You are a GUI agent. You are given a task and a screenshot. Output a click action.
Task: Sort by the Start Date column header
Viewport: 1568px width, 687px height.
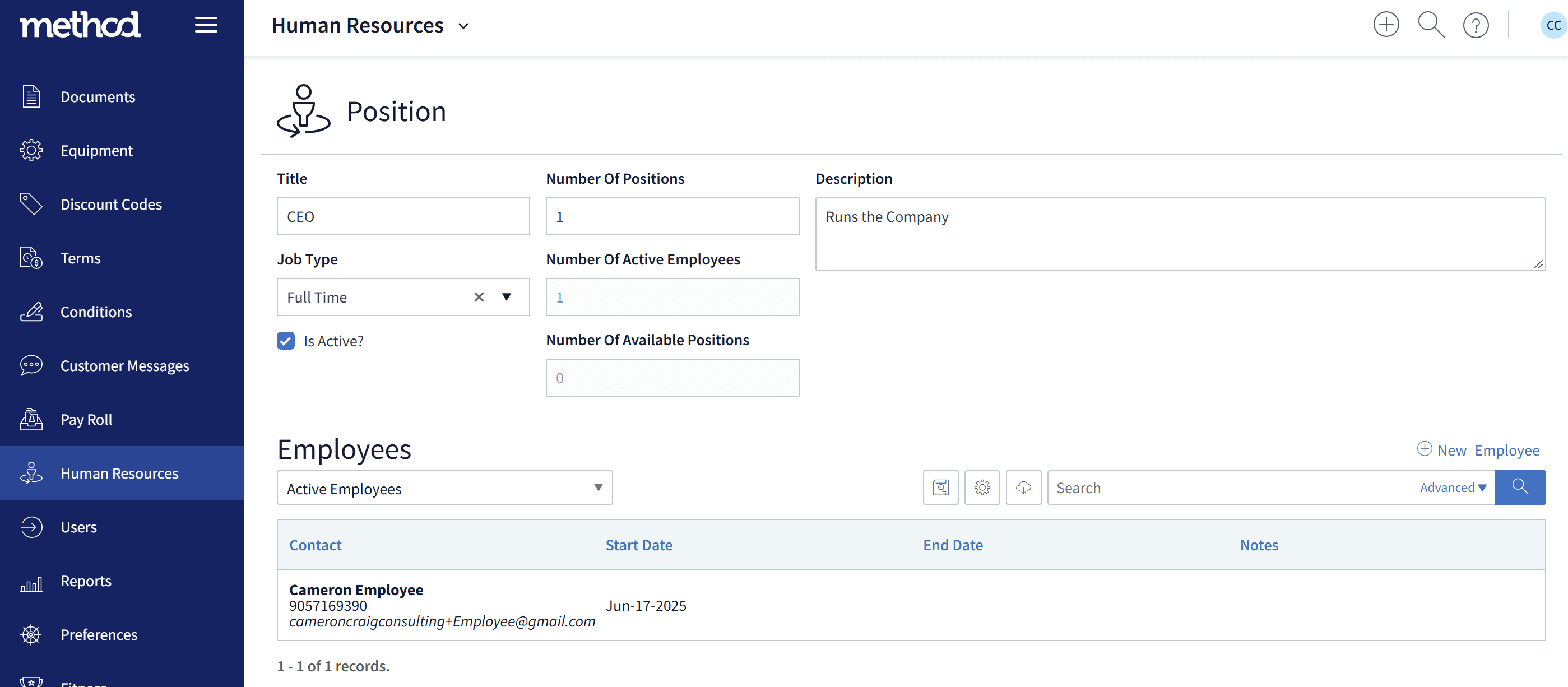point(638,545)
